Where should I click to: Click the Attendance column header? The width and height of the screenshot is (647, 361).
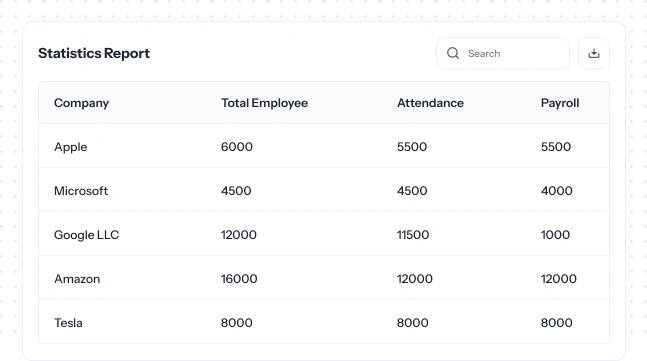click(430, 103)
